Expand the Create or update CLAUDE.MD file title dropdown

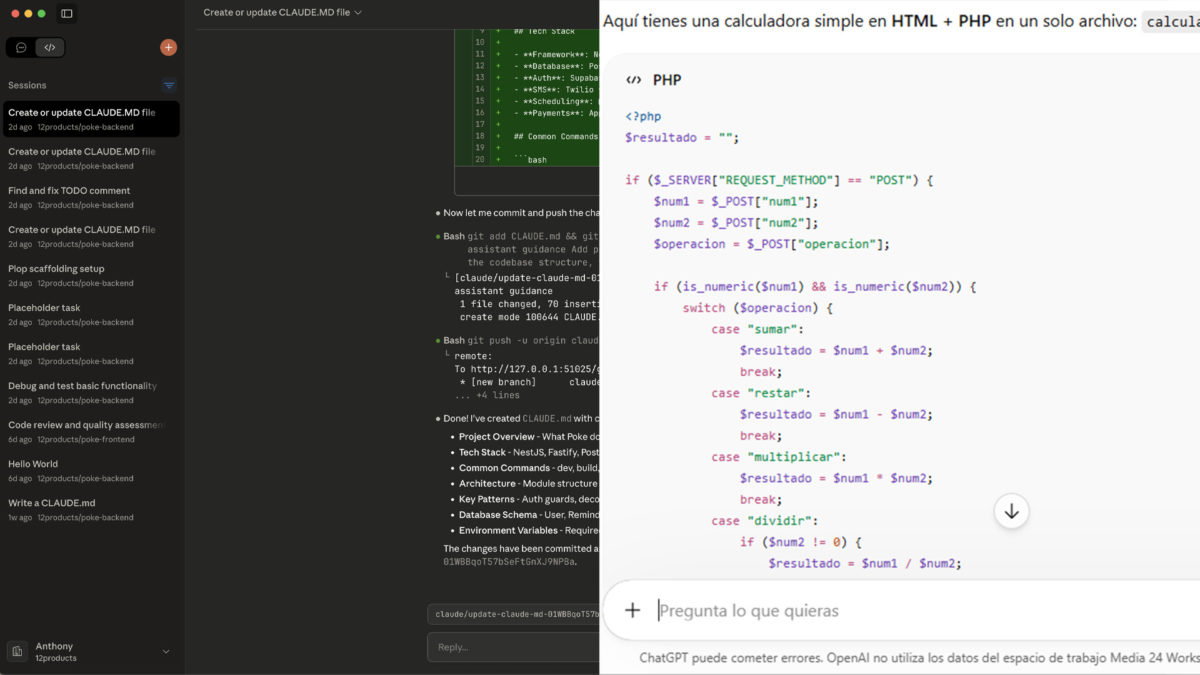(x=283, y=13)
